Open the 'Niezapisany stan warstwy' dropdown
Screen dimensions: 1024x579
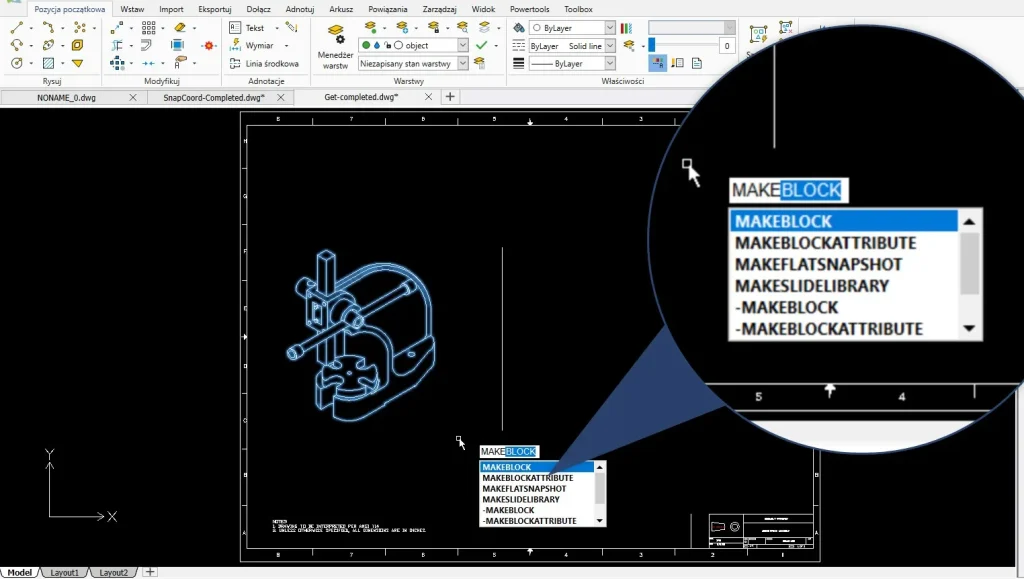pos(462,63)
